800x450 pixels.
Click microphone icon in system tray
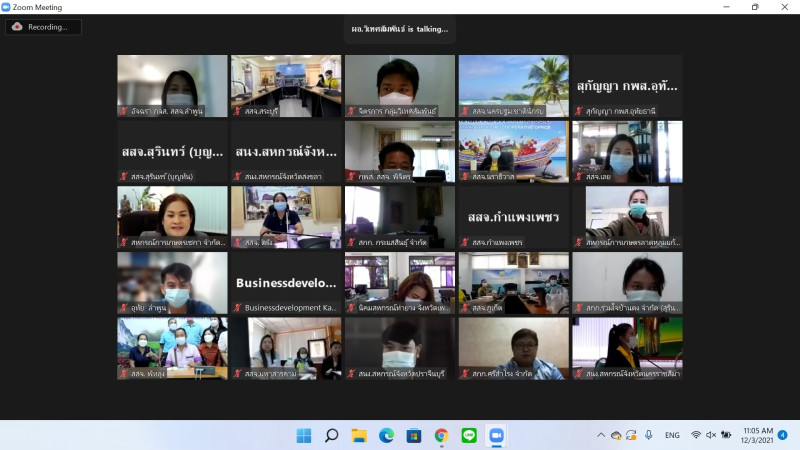pos(649,435)
